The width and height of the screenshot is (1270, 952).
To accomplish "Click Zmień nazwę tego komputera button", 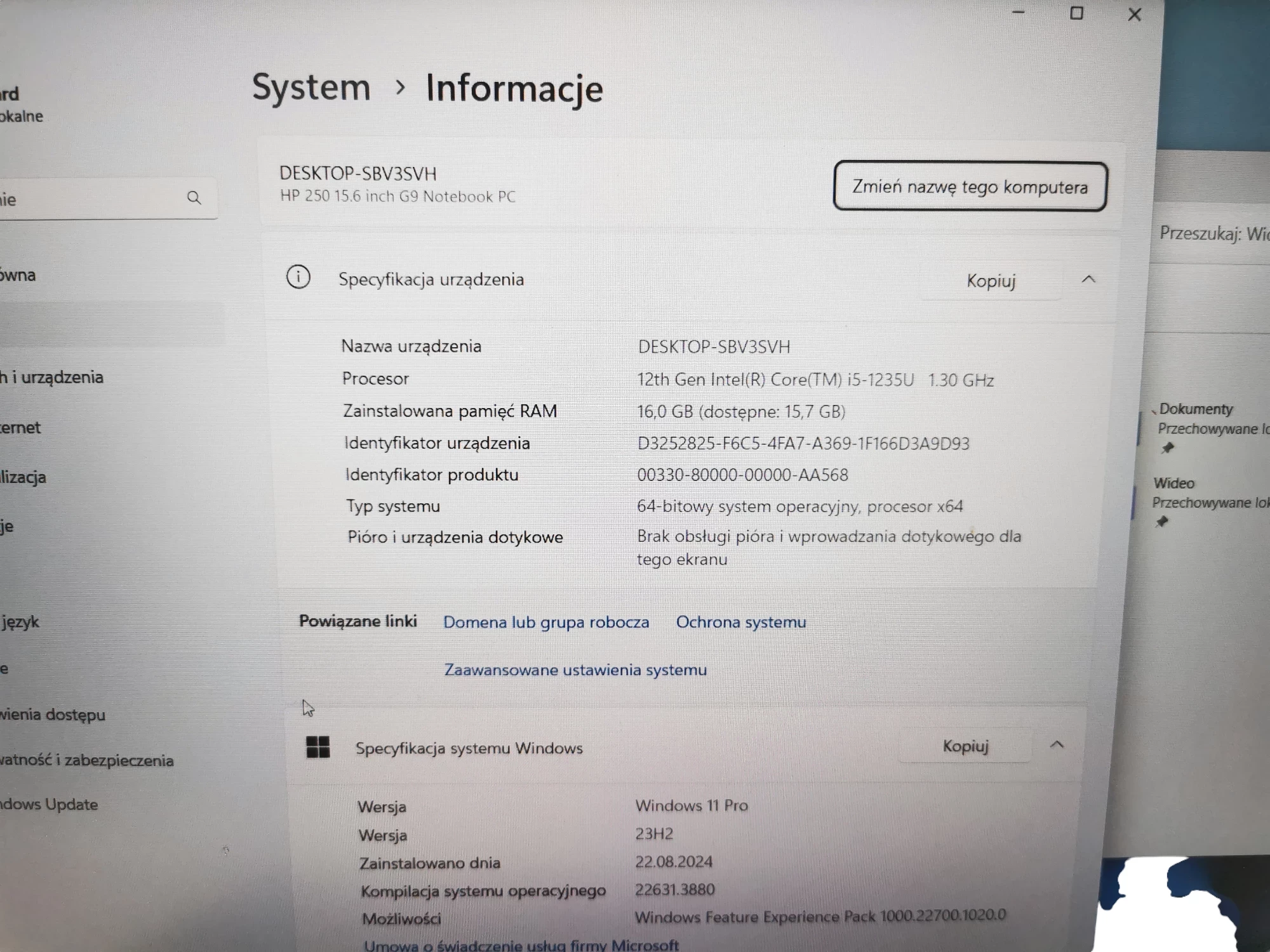I will click(970, 187).
